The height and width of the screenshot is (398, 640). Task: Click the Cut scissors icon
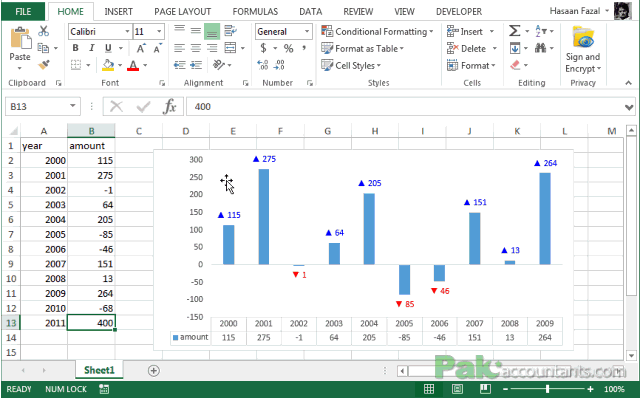point(43,31)
